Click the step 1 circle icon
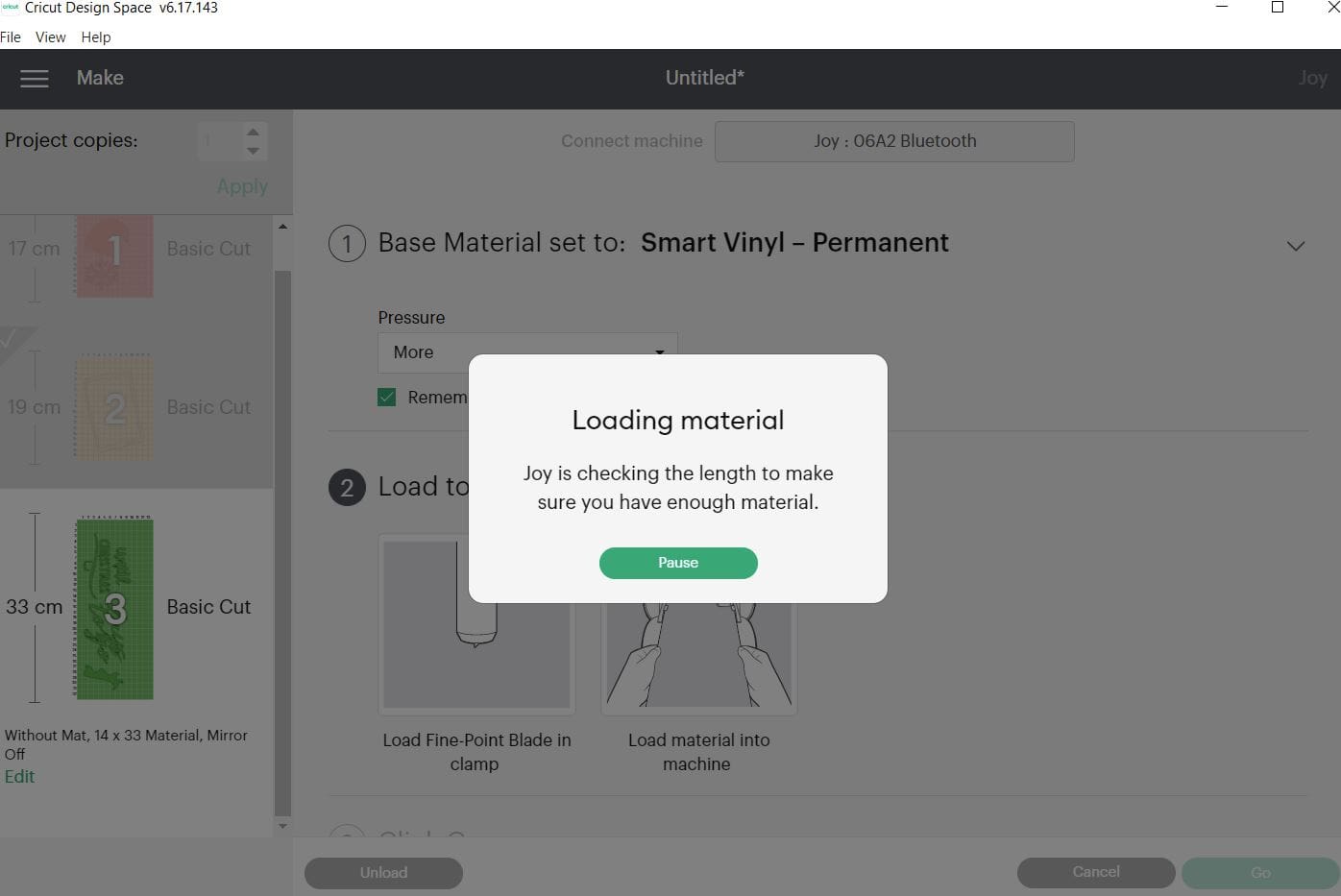 point(347,244)
